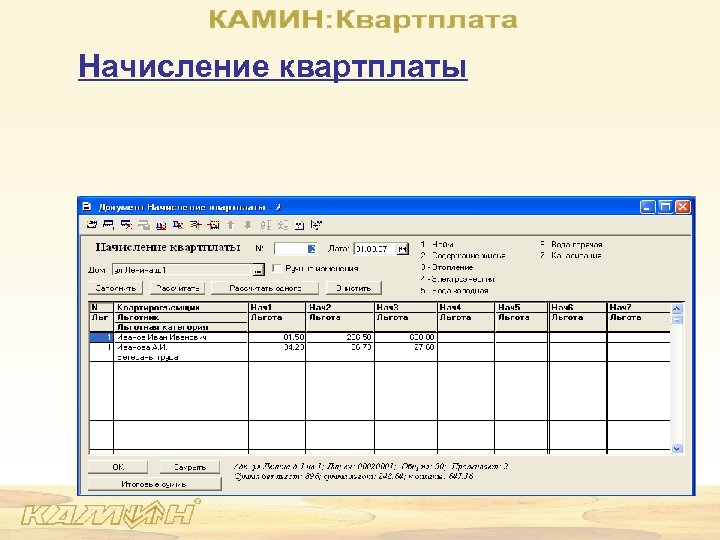Click the Нач1 cell with value 01.50
720x540 pixels.
277,338
